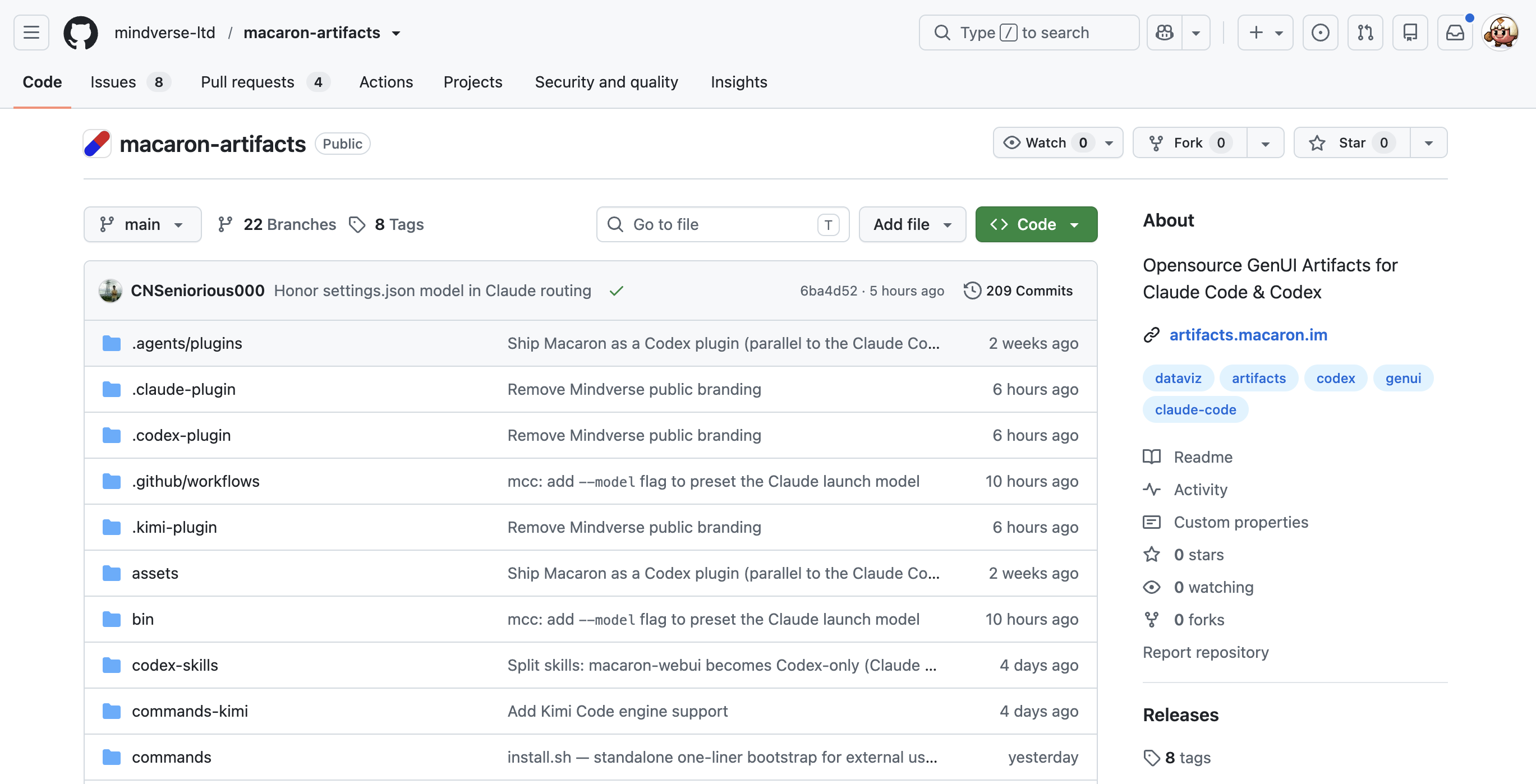Open the artifacts.macaron.im website link
Viewport: 1536px width, 784px height.
pyautogui.click(x=1248, y=335)
